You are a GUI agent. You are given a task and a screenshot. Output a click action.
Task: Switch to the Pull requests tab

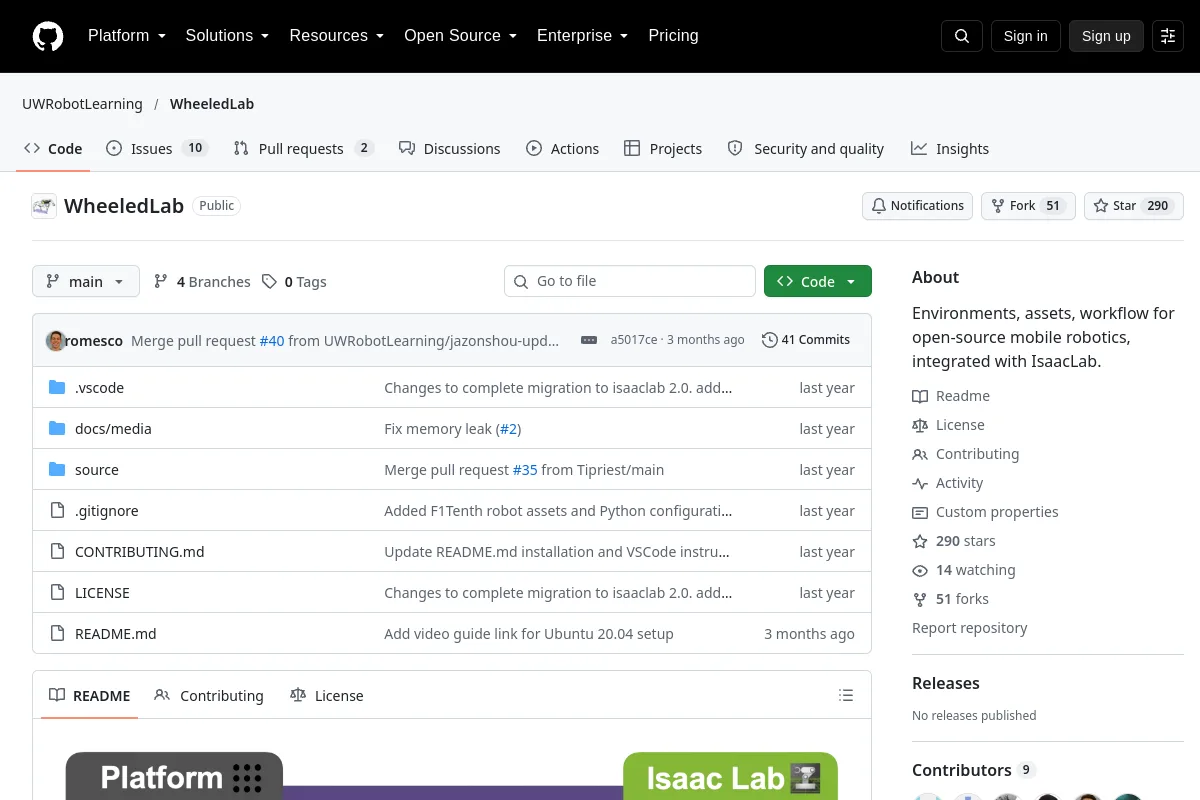click(303, 149)
